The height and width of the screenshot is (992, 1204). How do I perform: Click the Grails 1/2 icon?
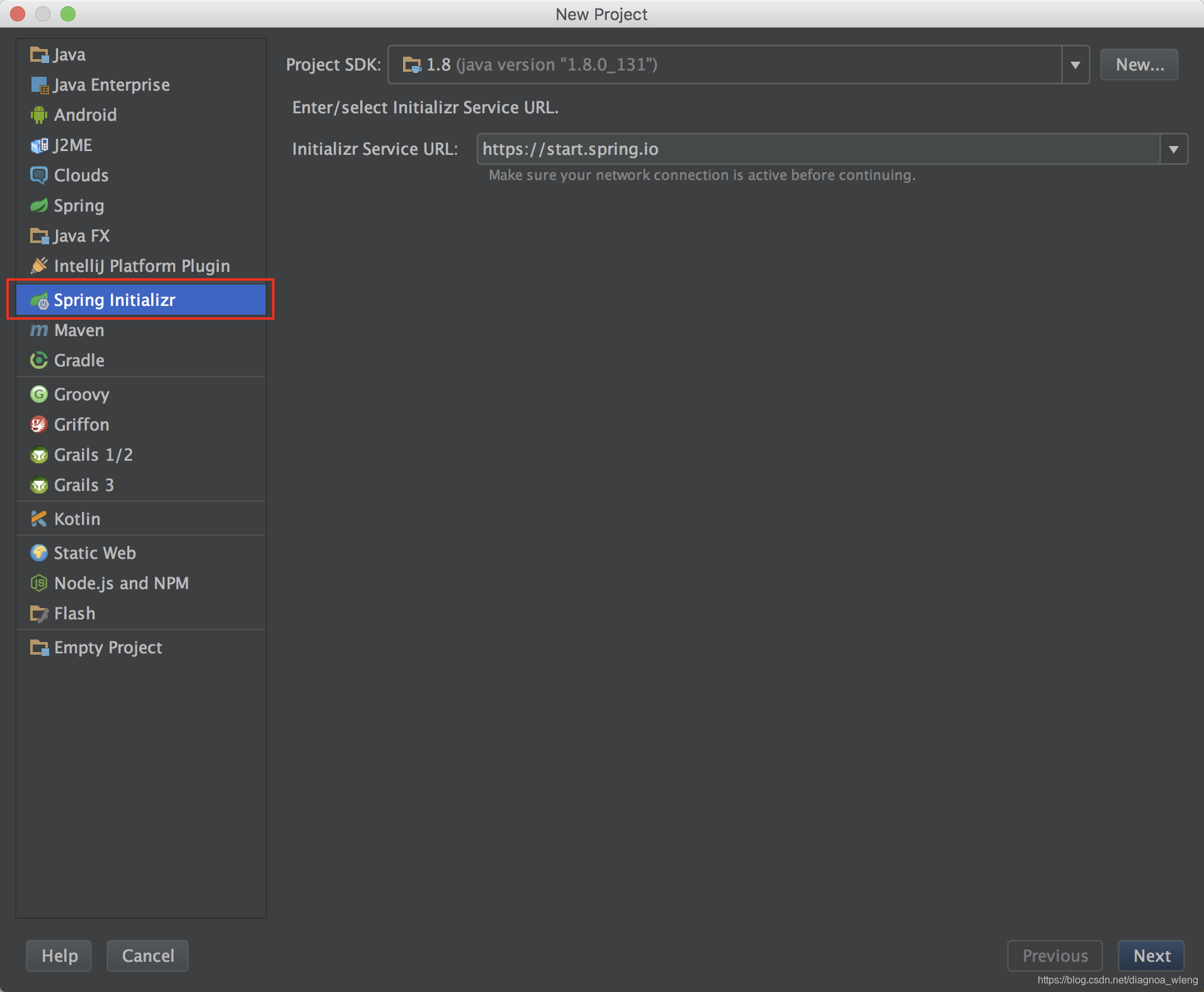tap(39, 454)
